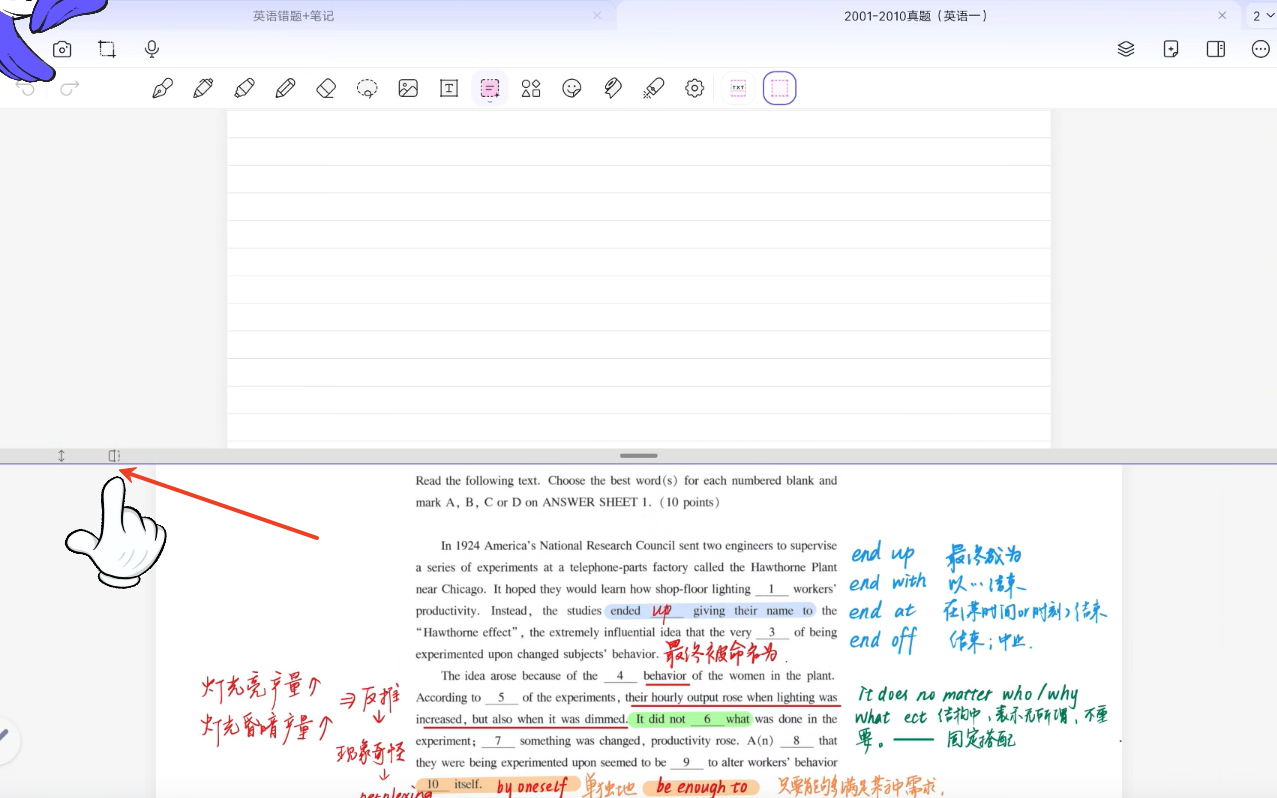Select the laser pointer tool
This screenshot has width=1277, height=798.
[x=654, y=88]
